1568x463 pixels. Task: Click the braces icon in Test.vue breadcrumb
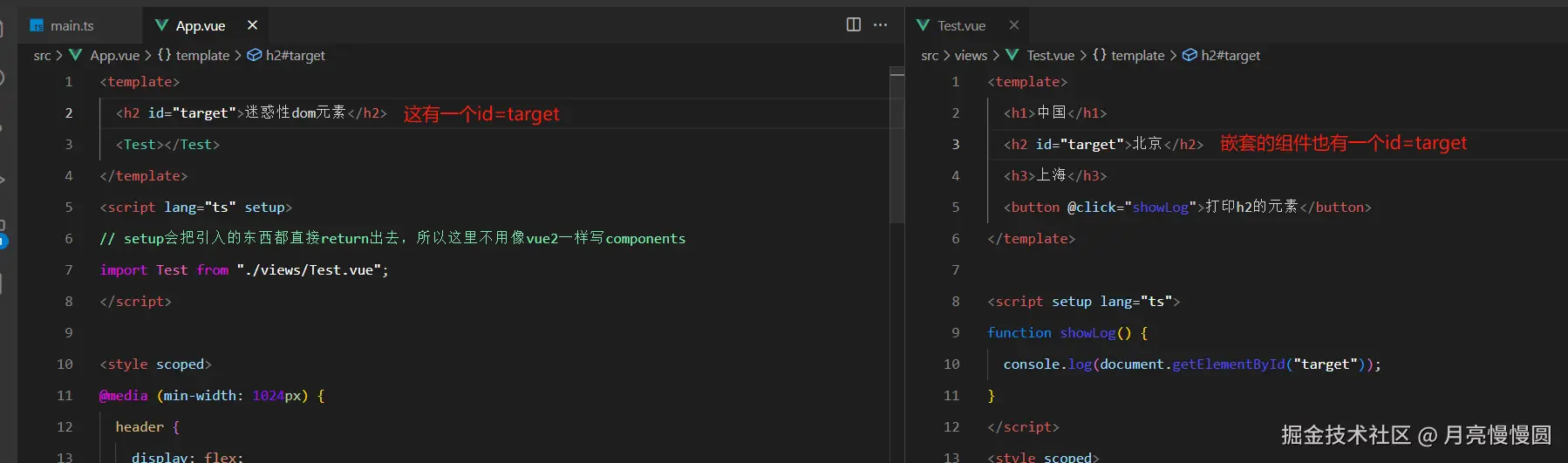coord(1100,55)
